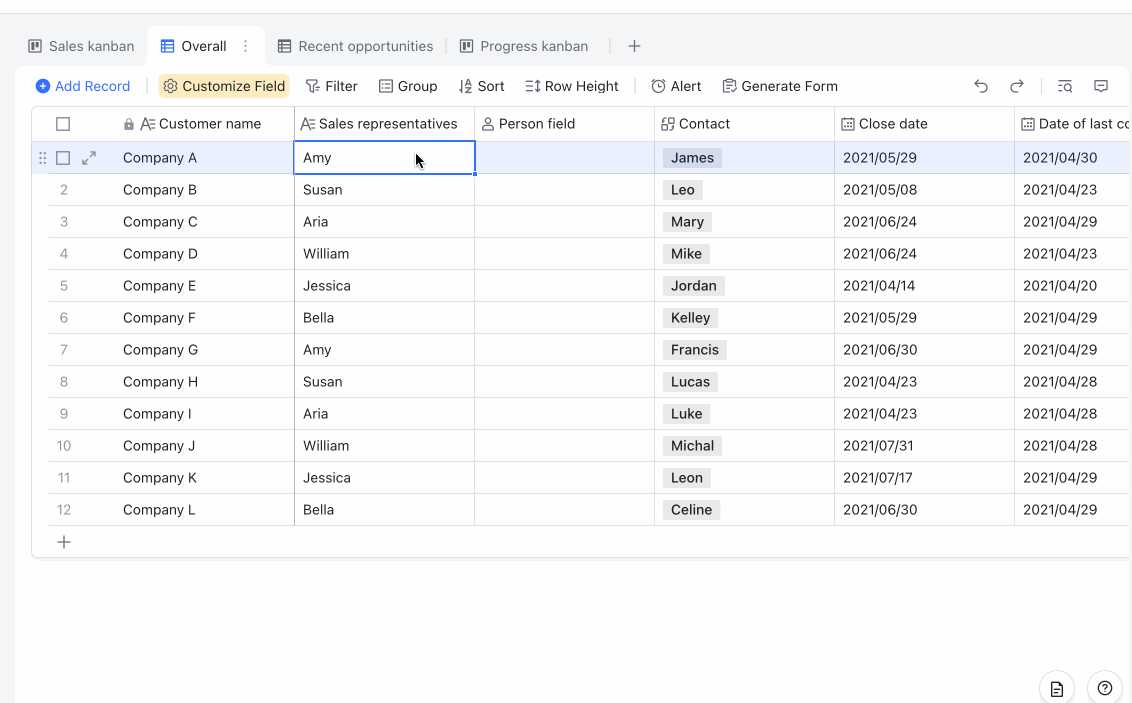This screenshot has height=703, width=1132.
Task: Open the Row Height menu
Action: [x=572, y=86]
